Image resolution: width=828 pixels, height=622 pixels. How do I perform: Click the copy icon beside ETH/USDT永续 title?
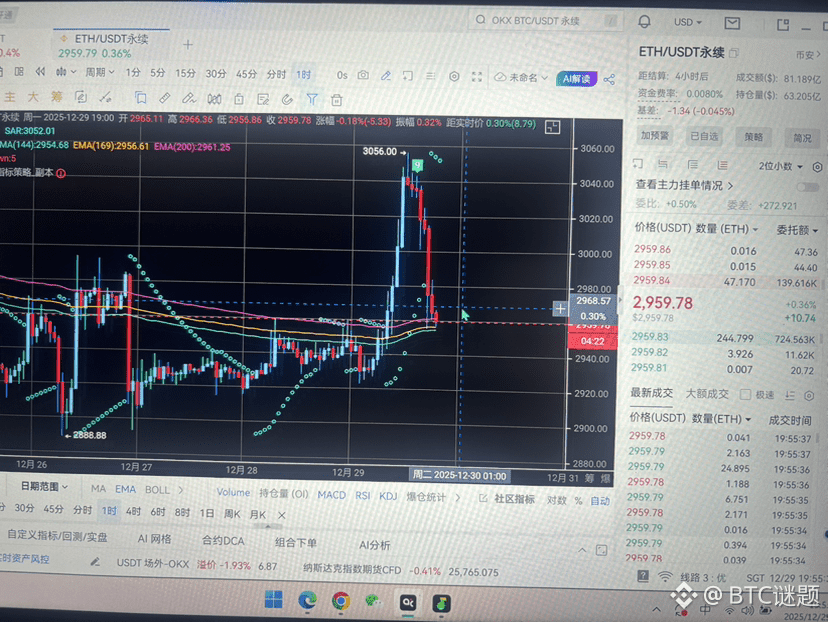coord(733,53)
